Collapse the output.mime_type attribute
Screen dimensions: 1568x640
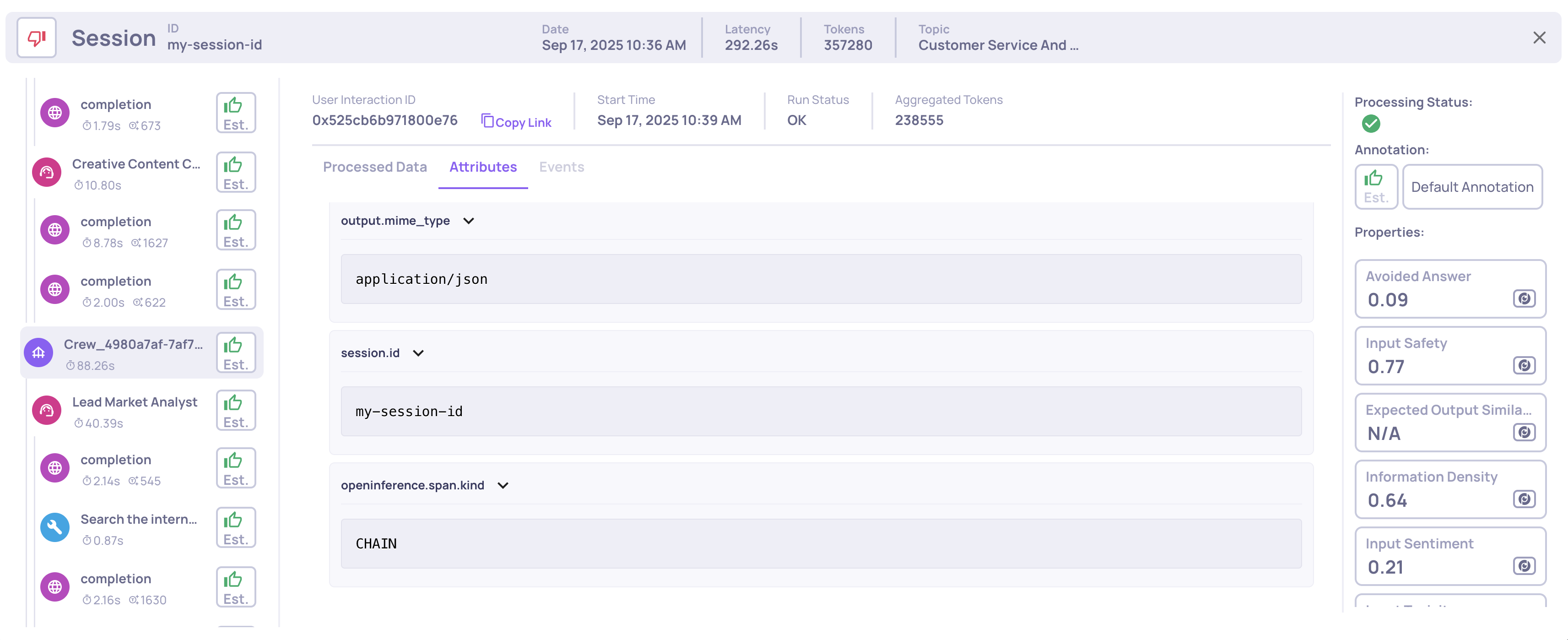click(468, 221)
